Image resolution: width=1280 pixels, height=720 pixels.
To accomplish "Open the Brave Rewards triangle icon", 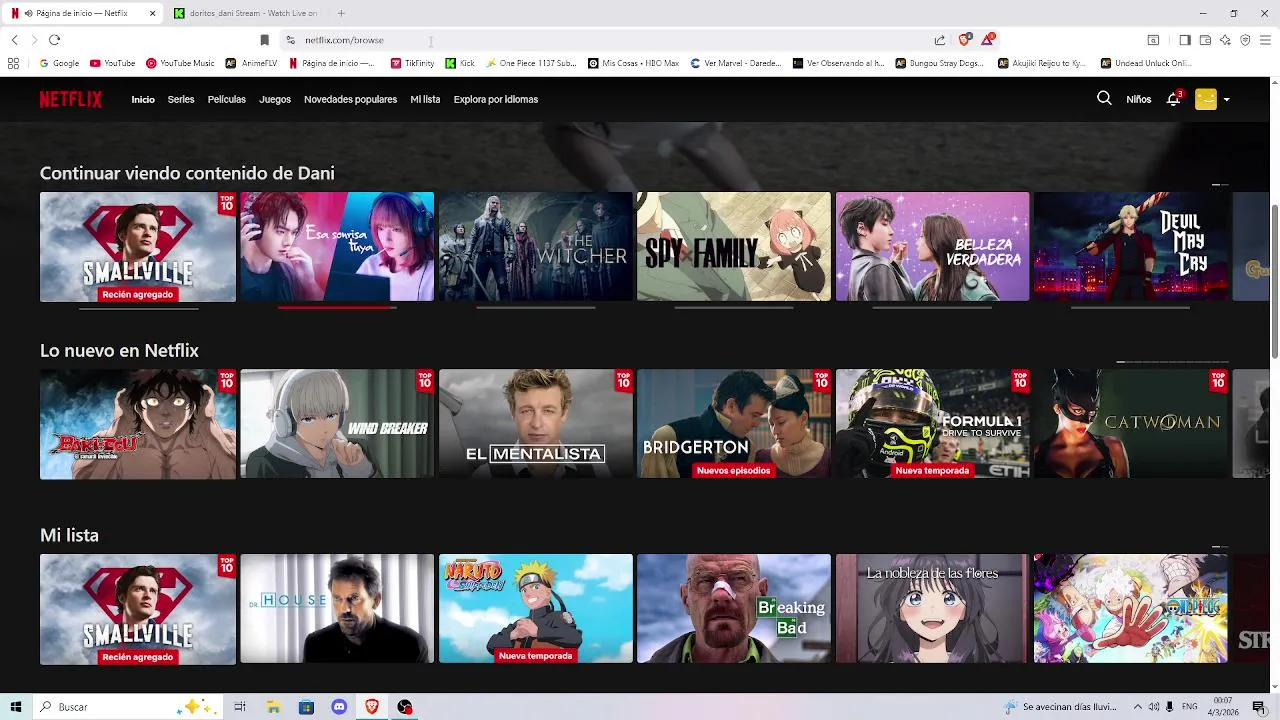I will [x=988, y=40].
